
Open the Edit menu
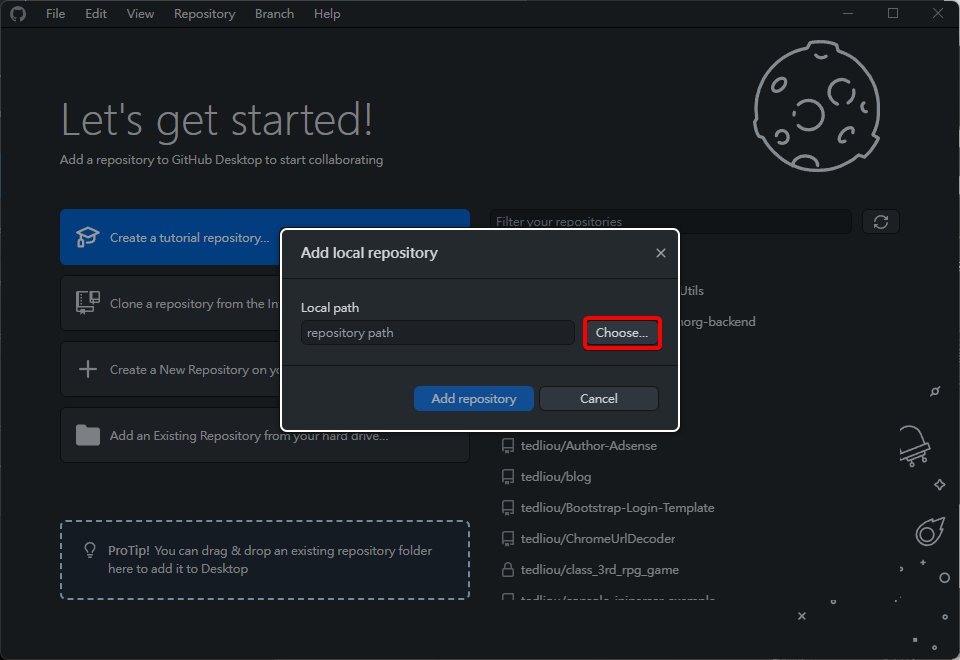(96, 13)
